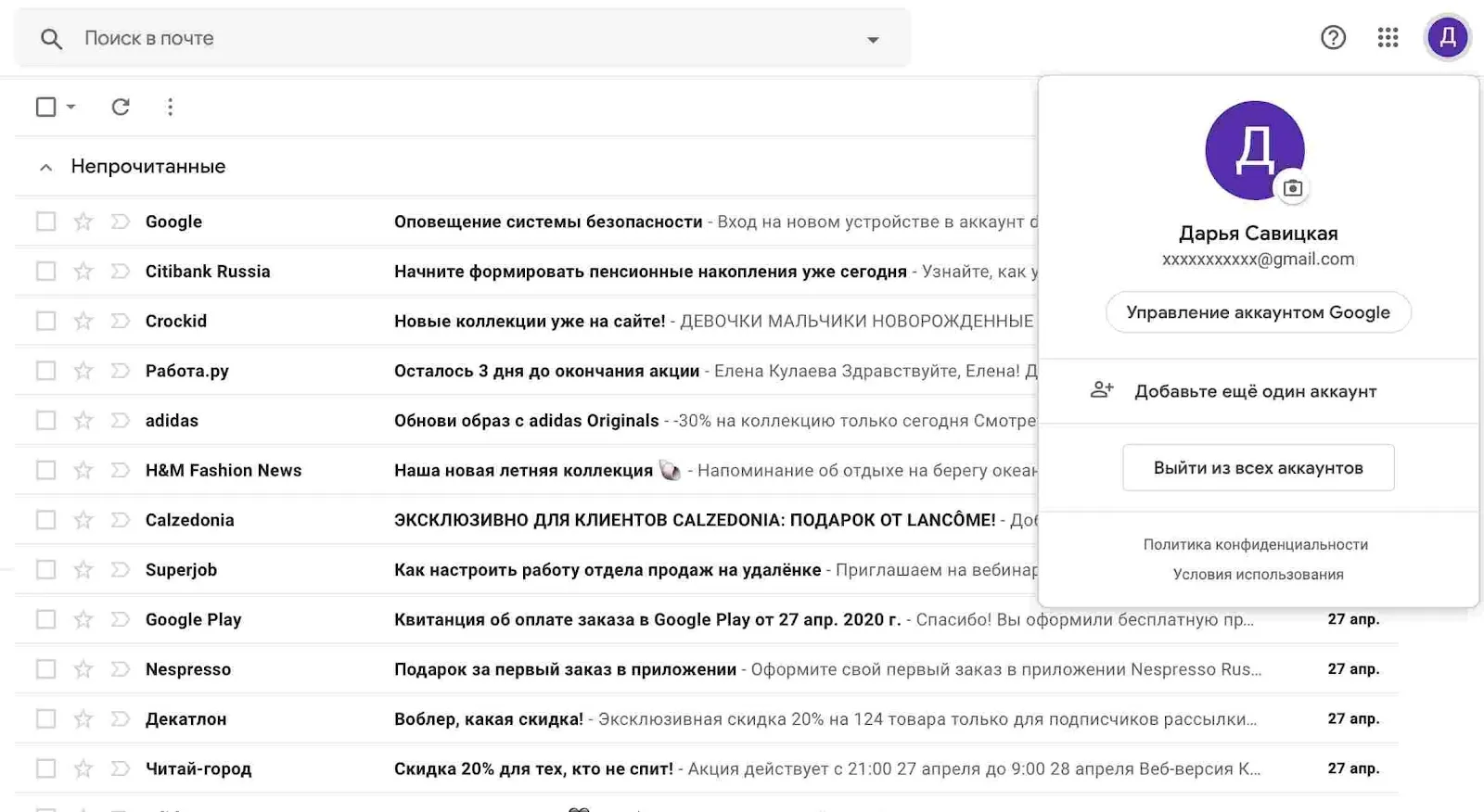1484x812 pixels.
Task: Click the add account person icon
Action: click(1101, 390)
